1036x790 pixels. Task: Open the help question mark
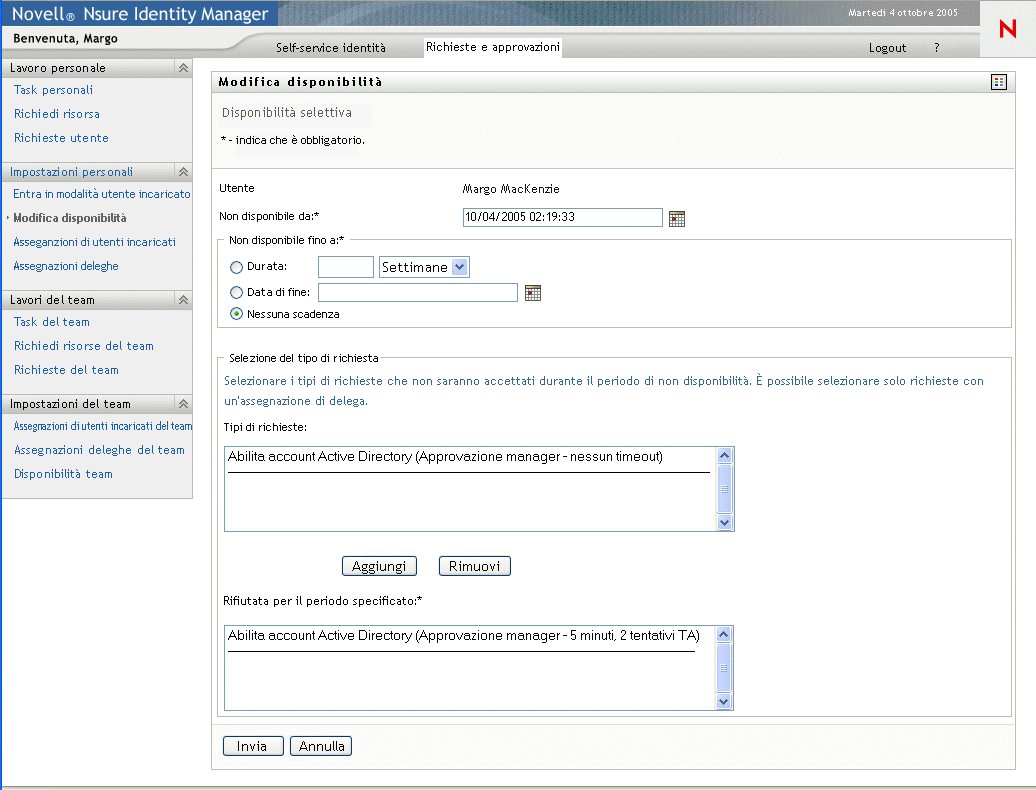936,48
